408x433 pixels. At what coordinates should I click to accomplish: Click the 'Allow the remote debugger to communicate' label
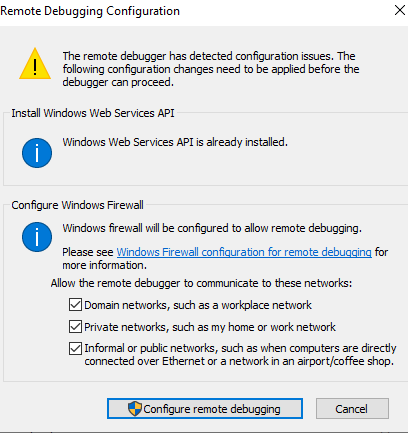201,283
